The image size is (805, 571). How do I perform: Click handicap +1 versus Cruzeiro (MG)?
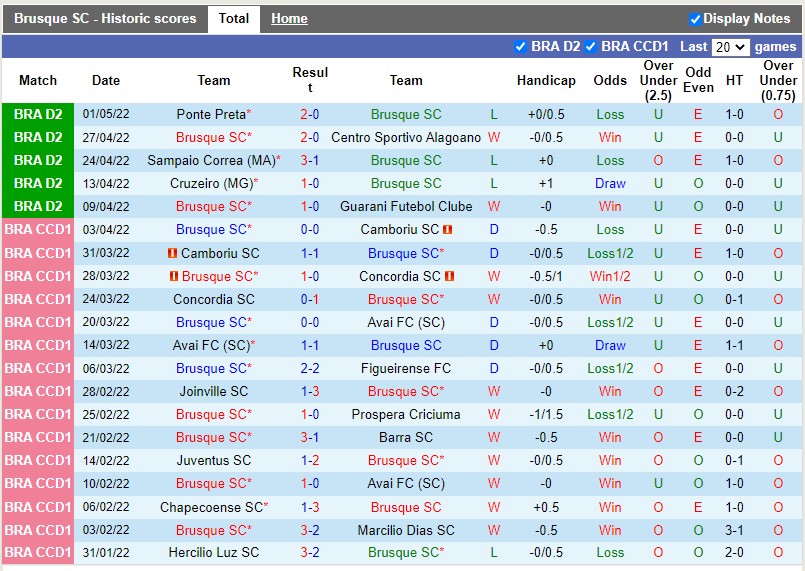point(546,183)
